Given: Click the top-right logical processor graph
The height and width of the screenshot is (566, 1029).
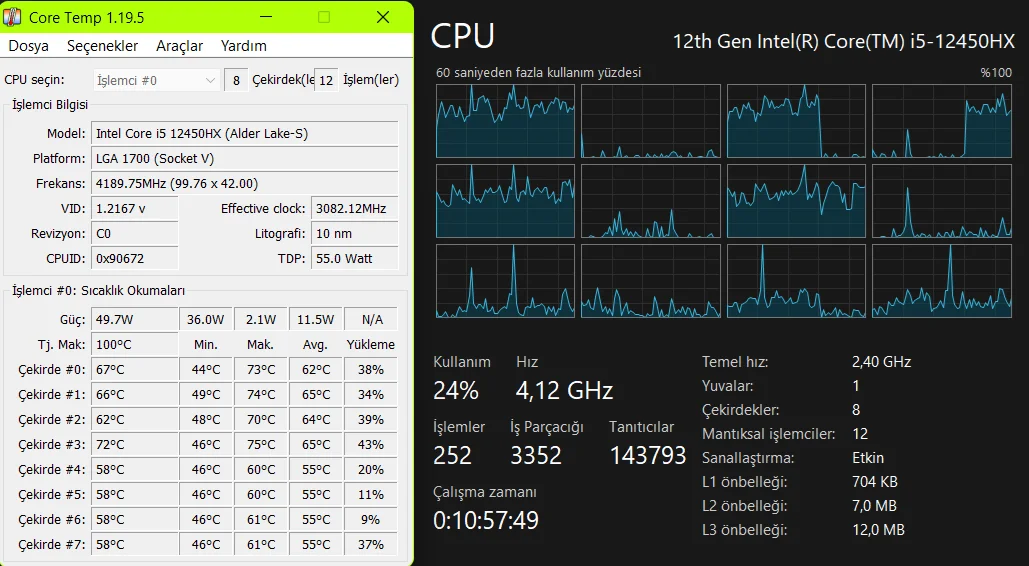Looking at the screenshot, I should pyautogui.click(x=941, y=121).
